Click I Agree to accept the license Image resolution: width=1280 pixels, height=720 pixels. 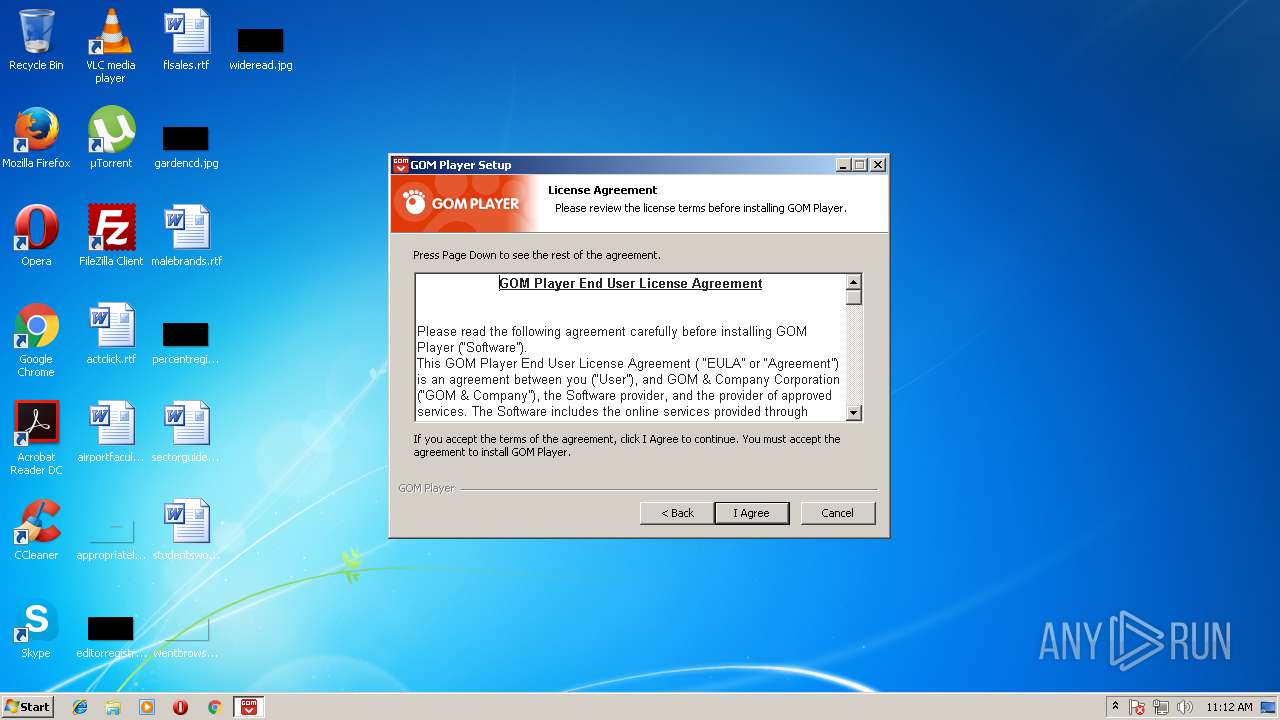[x=751, y=513]
